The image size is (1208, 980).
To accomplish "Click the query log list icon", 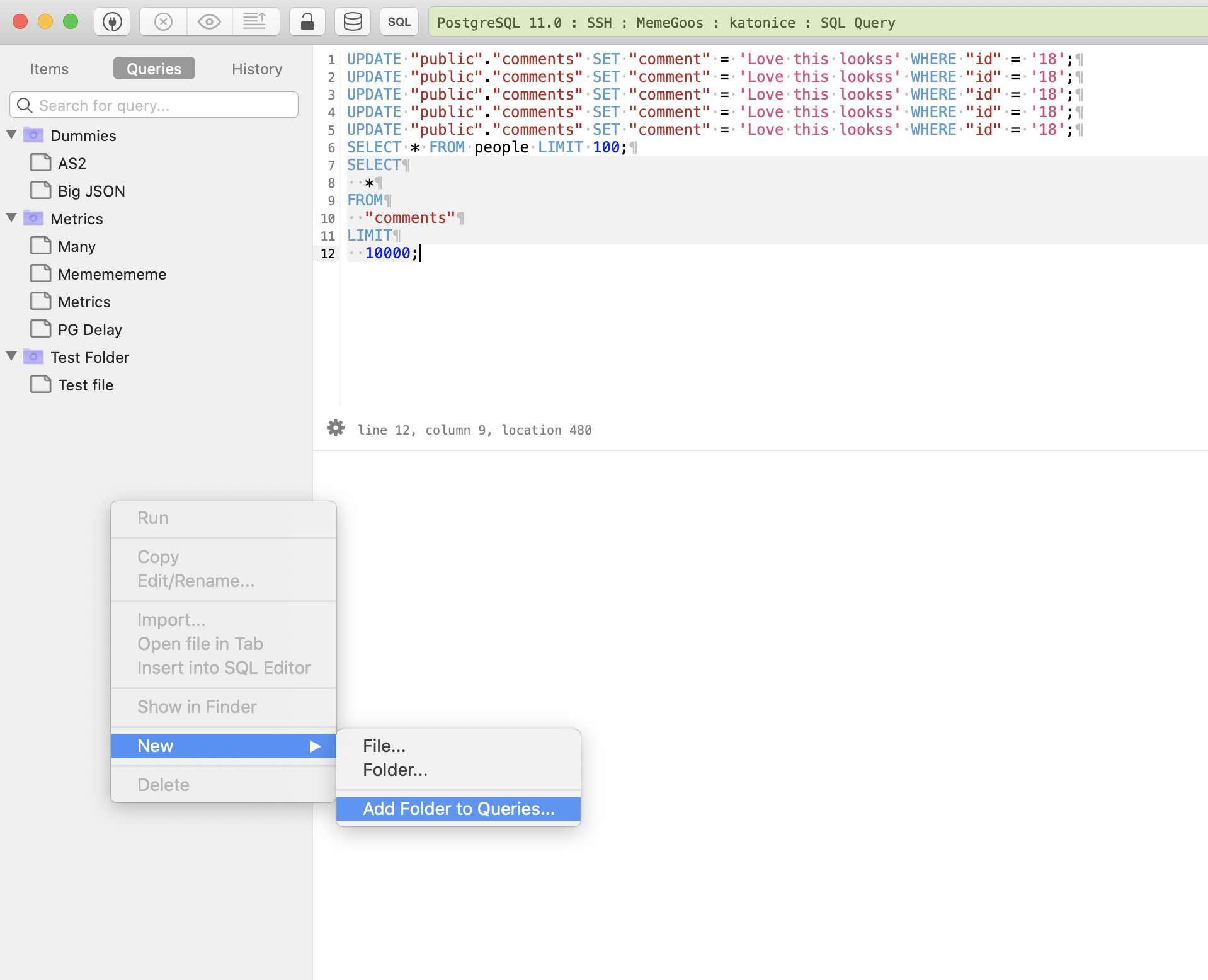I will [256, 21].
